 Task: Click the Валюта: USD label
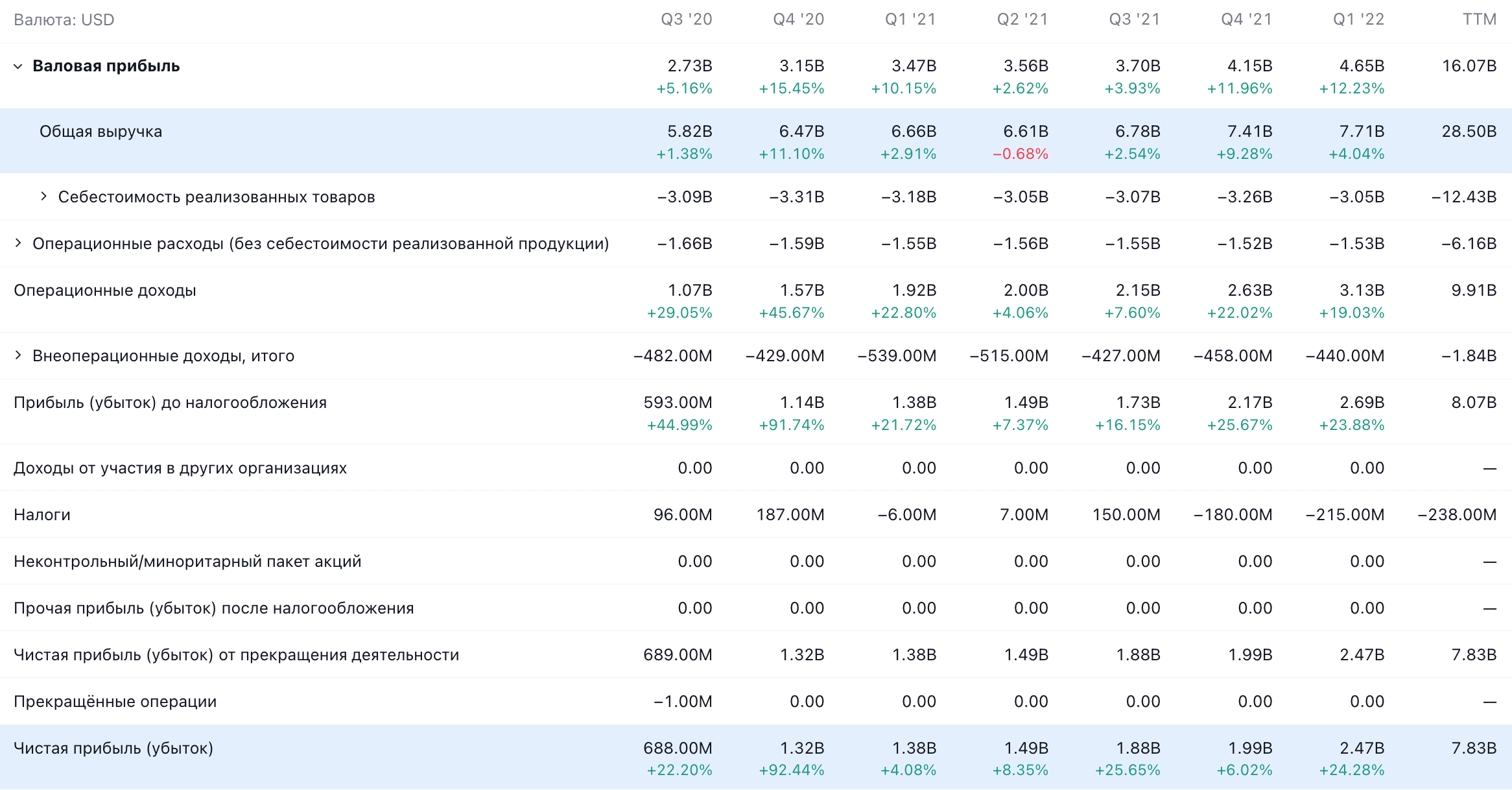point(64,19)
